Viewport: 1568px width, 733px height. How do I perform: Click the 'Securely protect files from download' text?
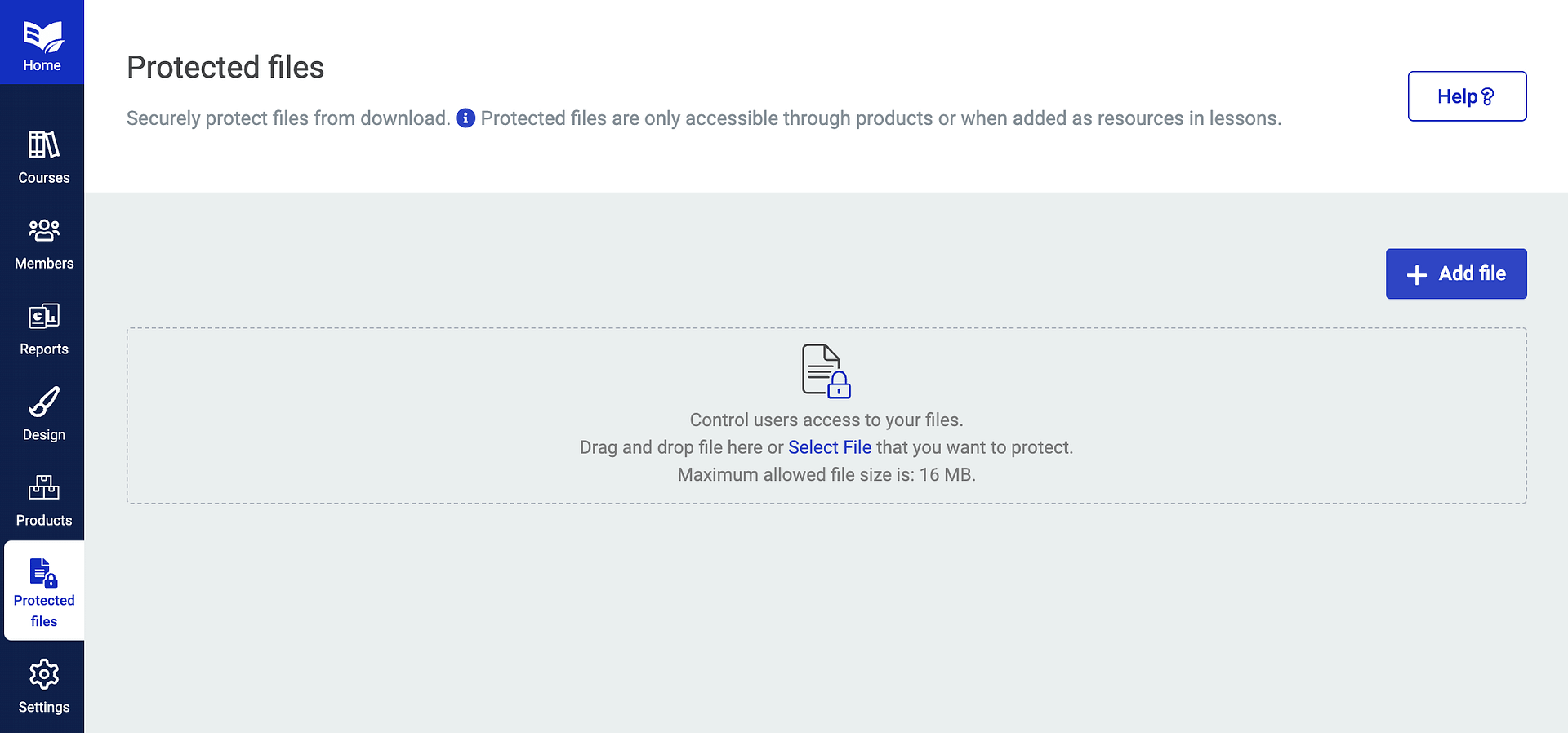click(288, 118)
